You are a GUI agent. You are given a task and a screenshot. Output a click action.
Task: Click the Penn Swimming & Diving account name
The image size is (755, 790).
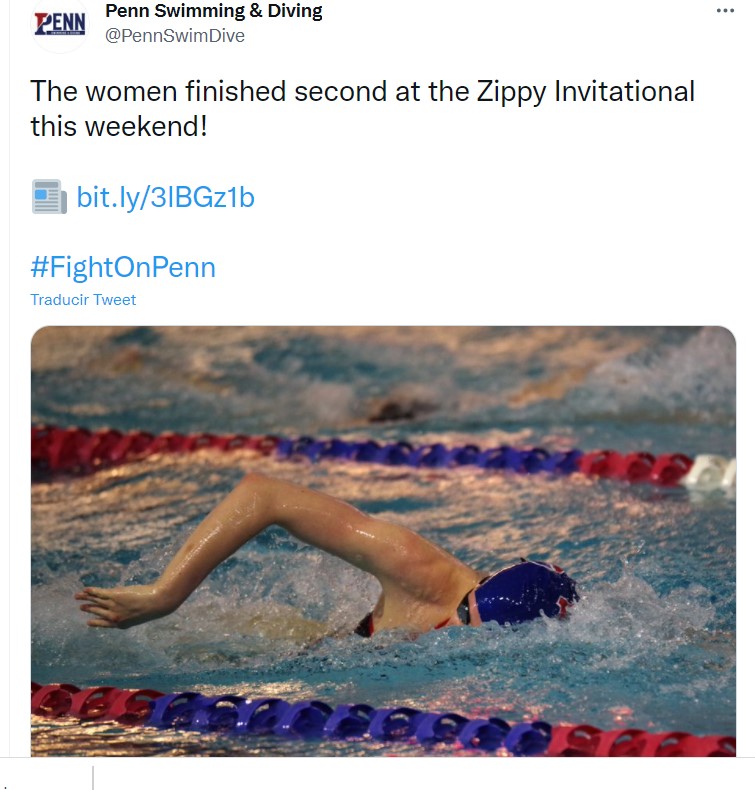coord(213,12)
